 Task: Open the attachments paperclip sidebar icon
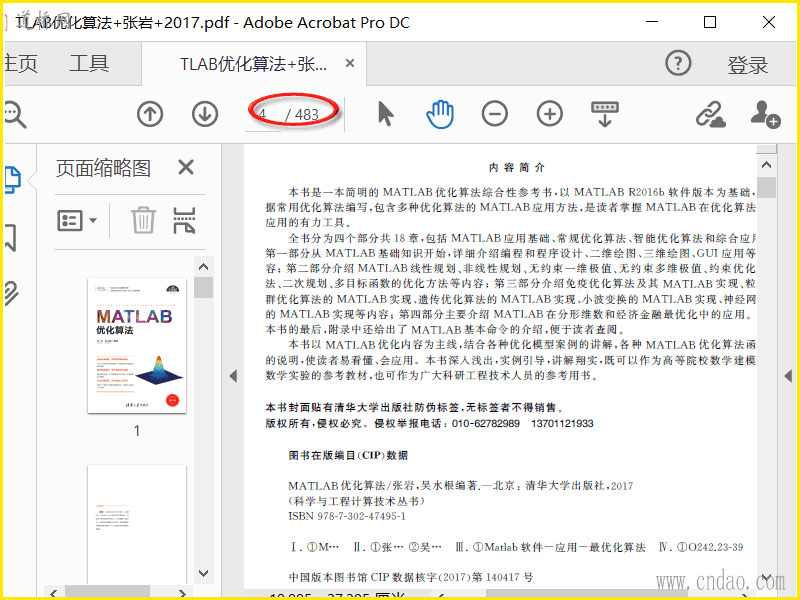point(12,293)
